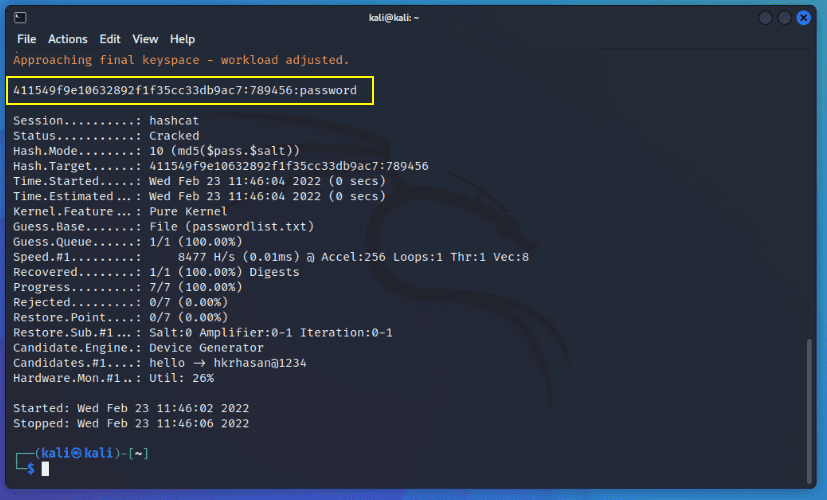Click the 'Candidates.#1' hello to hkrhasan@1234 line
The width and height of the screenshot is (827, 500).
[x=160, y=363]
